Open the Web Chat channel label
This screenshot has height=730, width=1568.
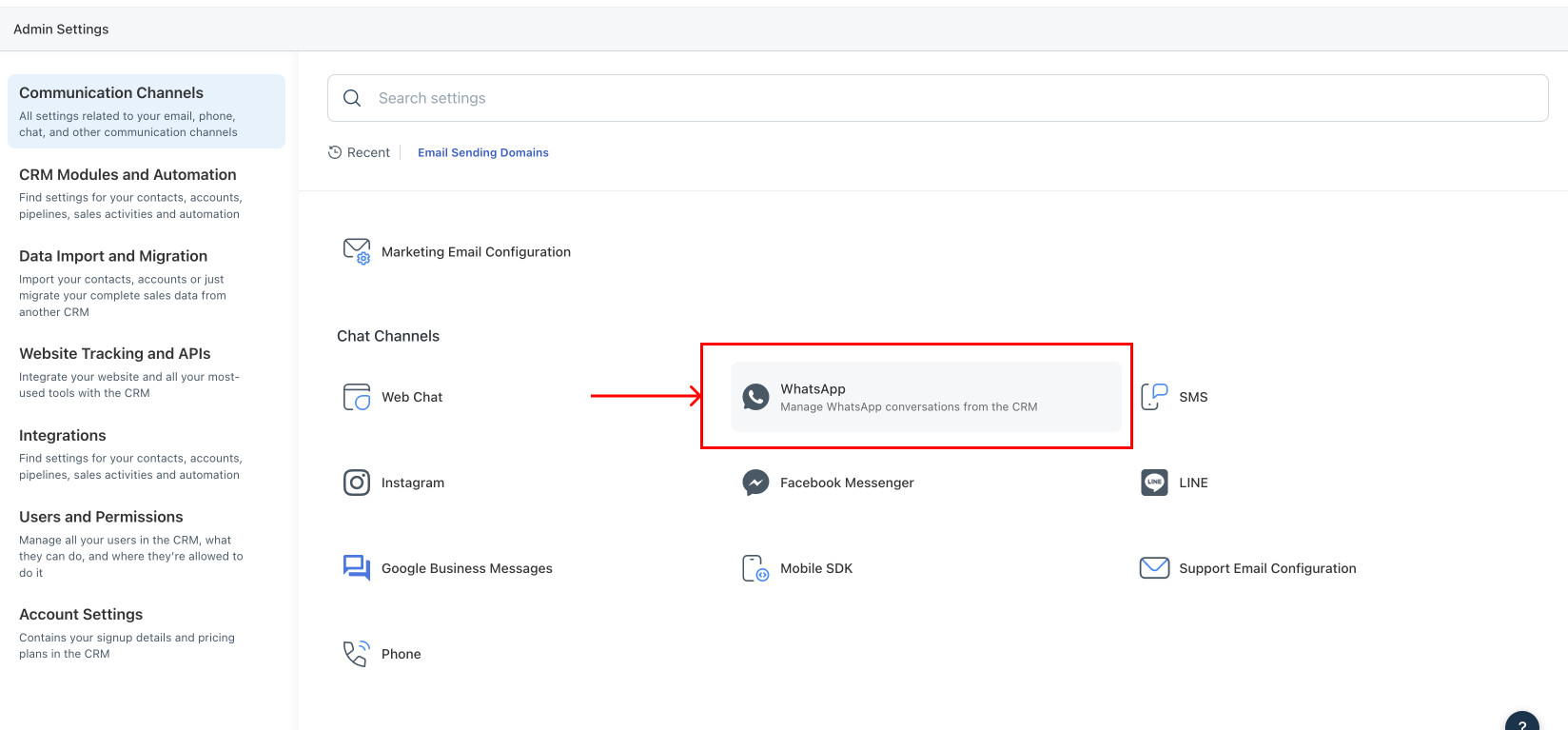click(412, 397)
